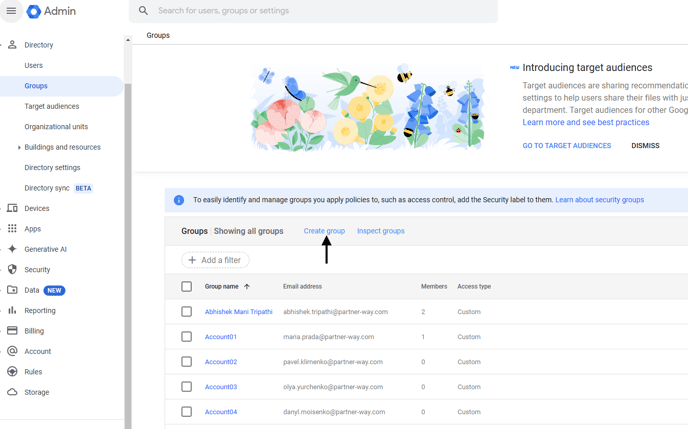This screenshot has width=688, height=429.
Task: Open Security shield icon in sidebar
Action: (12, 270)
